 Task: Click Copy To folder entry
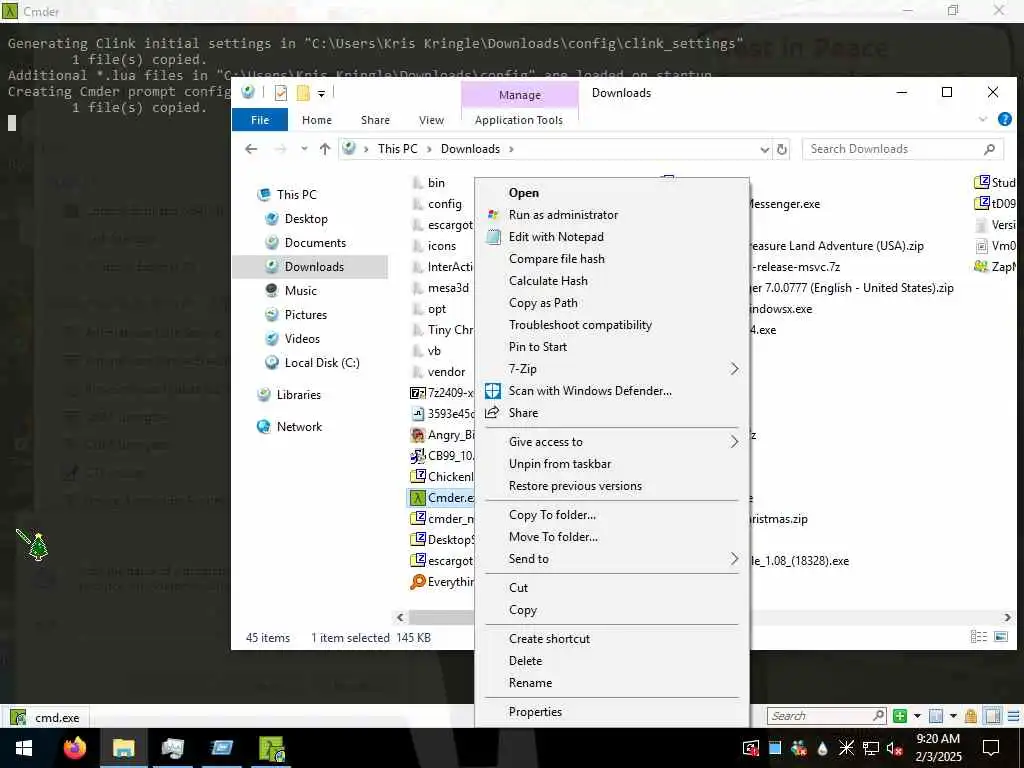pyautogui.click(x=552, y=515)
